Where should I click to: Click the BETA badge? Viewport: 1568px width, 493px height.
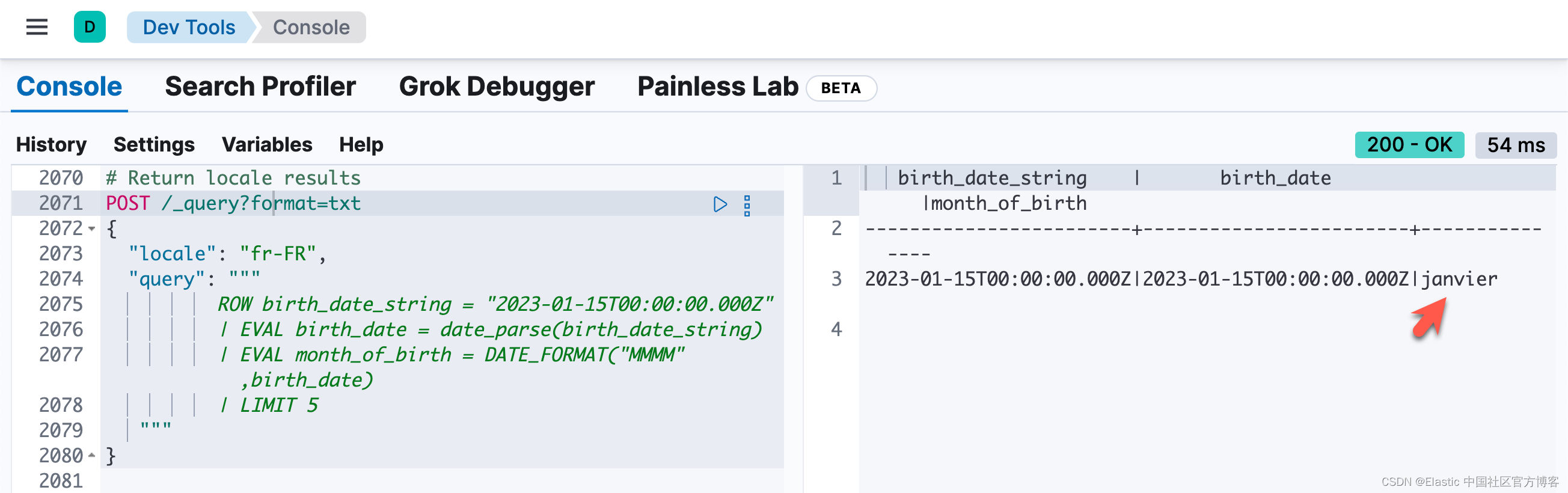tap(841, 88)
